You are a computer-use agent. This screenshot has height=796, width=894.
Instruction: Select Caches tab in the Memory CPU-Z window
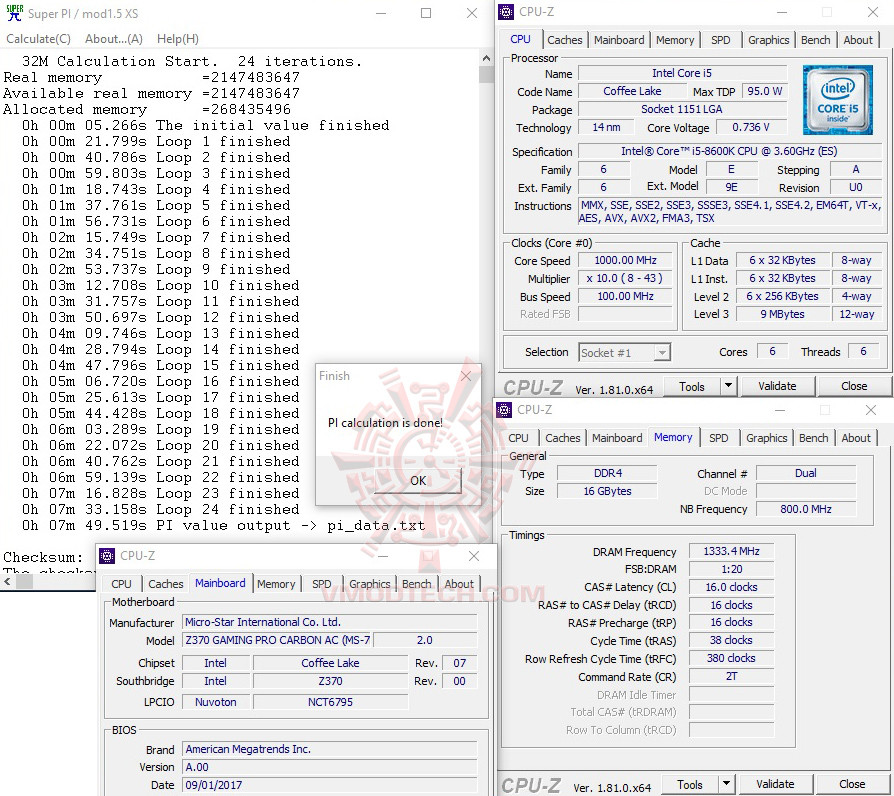point(562,438)
